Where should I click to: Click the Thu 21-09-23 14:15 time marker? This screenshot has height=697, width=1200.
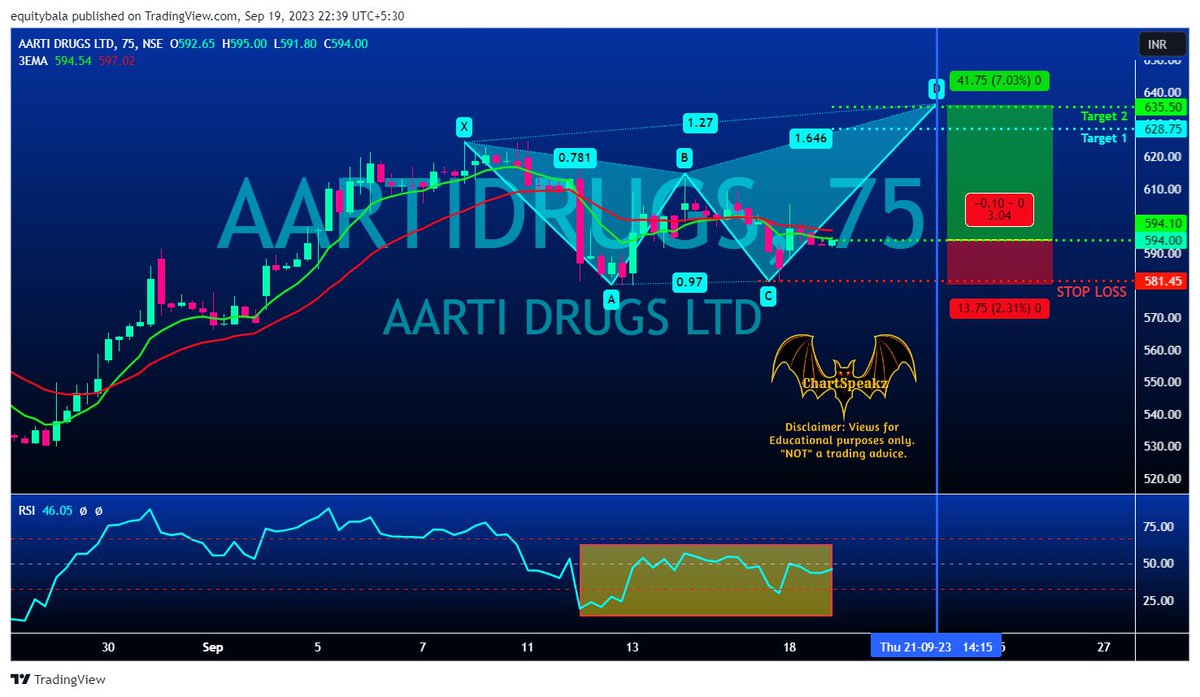(x=936, y=647)
